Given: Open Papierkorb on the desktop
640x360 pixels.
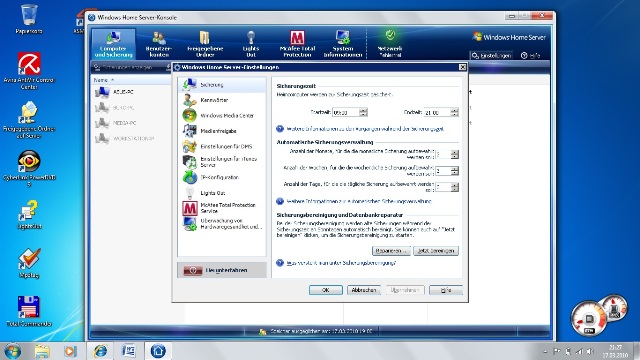Looking at the screenshot, I should coord(29,19).
